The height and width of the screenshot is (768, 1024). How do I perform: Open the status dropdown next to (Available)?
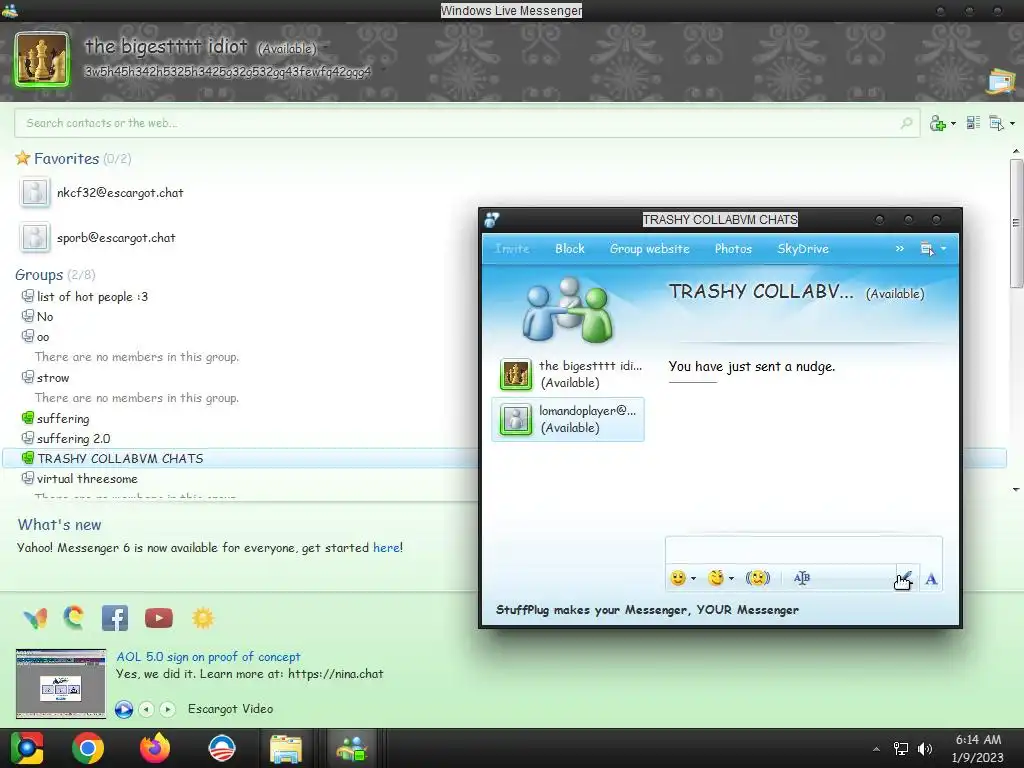325,48
